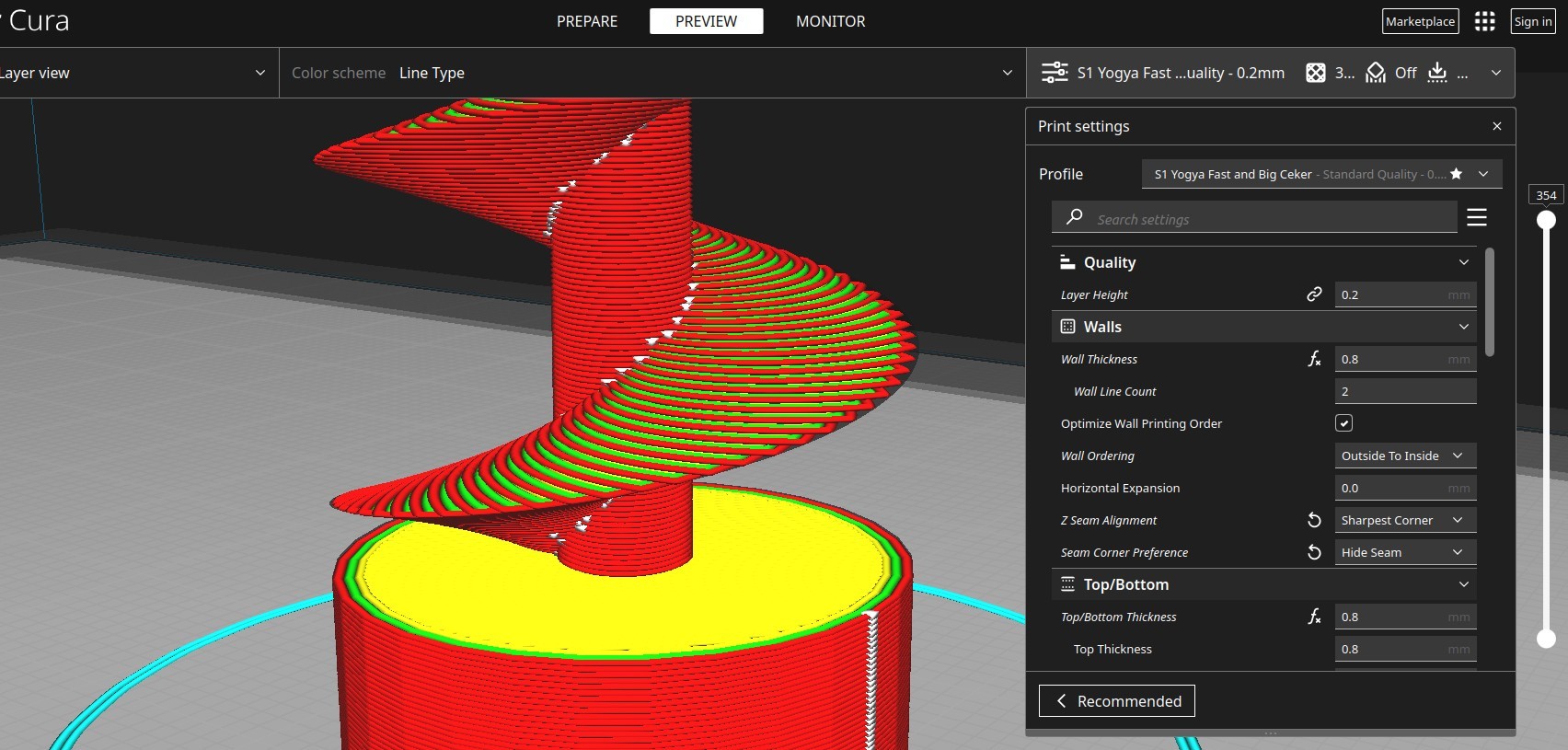The image size is (1568, 750).
Task: Toggle Optimize Wall Printing Order checkbox
Action: coord(1343,423)
